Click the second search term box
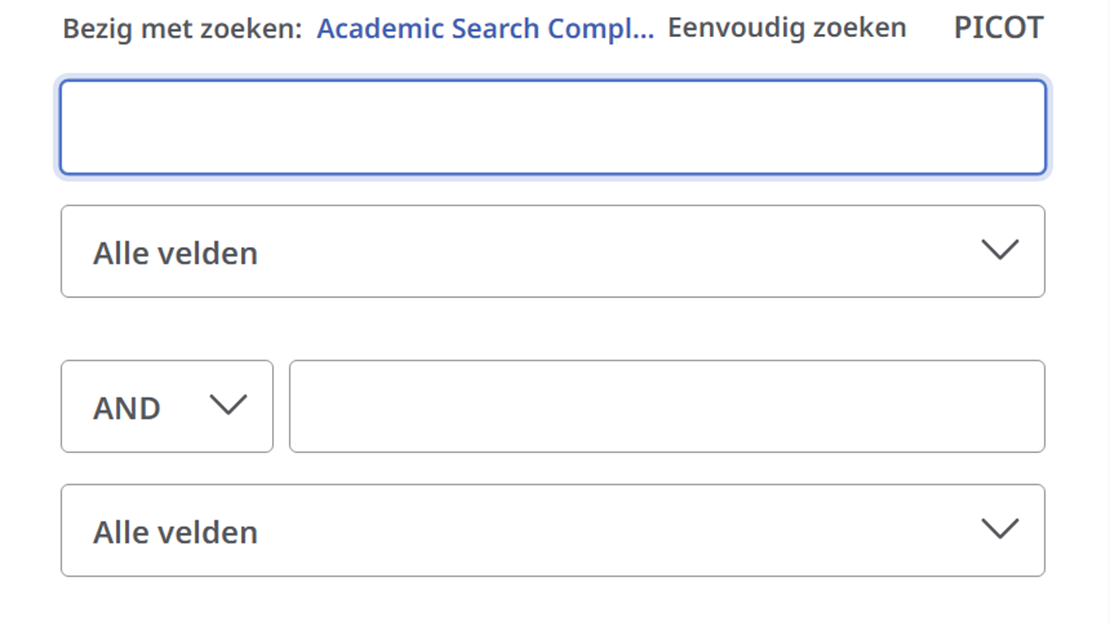Image resolution: width=1110 pixels, height=624 pixels. tap(667, 406)
